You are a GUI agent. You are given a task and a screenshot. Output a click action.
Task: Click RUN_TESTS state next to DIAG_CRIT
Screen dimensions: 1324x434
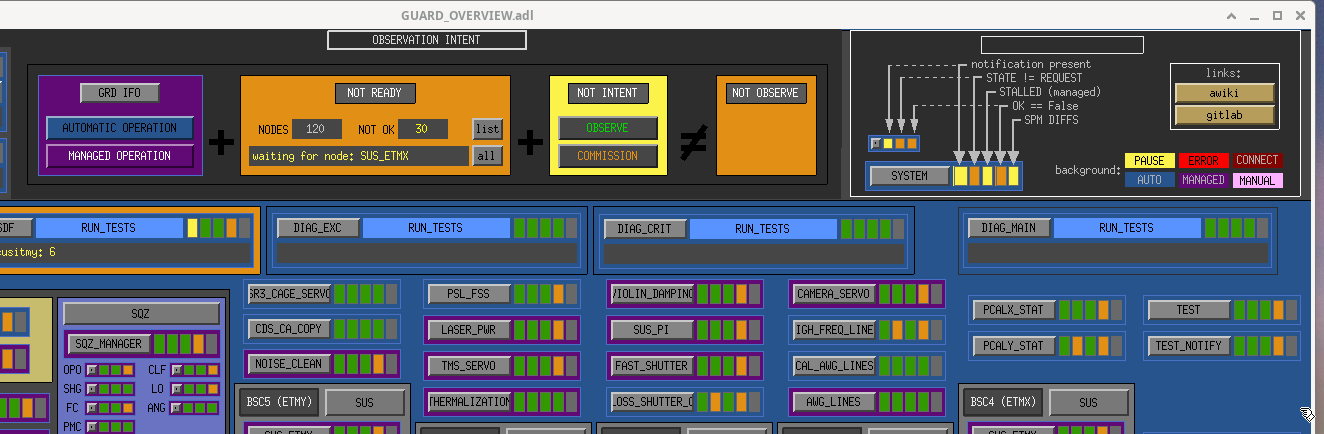click(762, 228)
